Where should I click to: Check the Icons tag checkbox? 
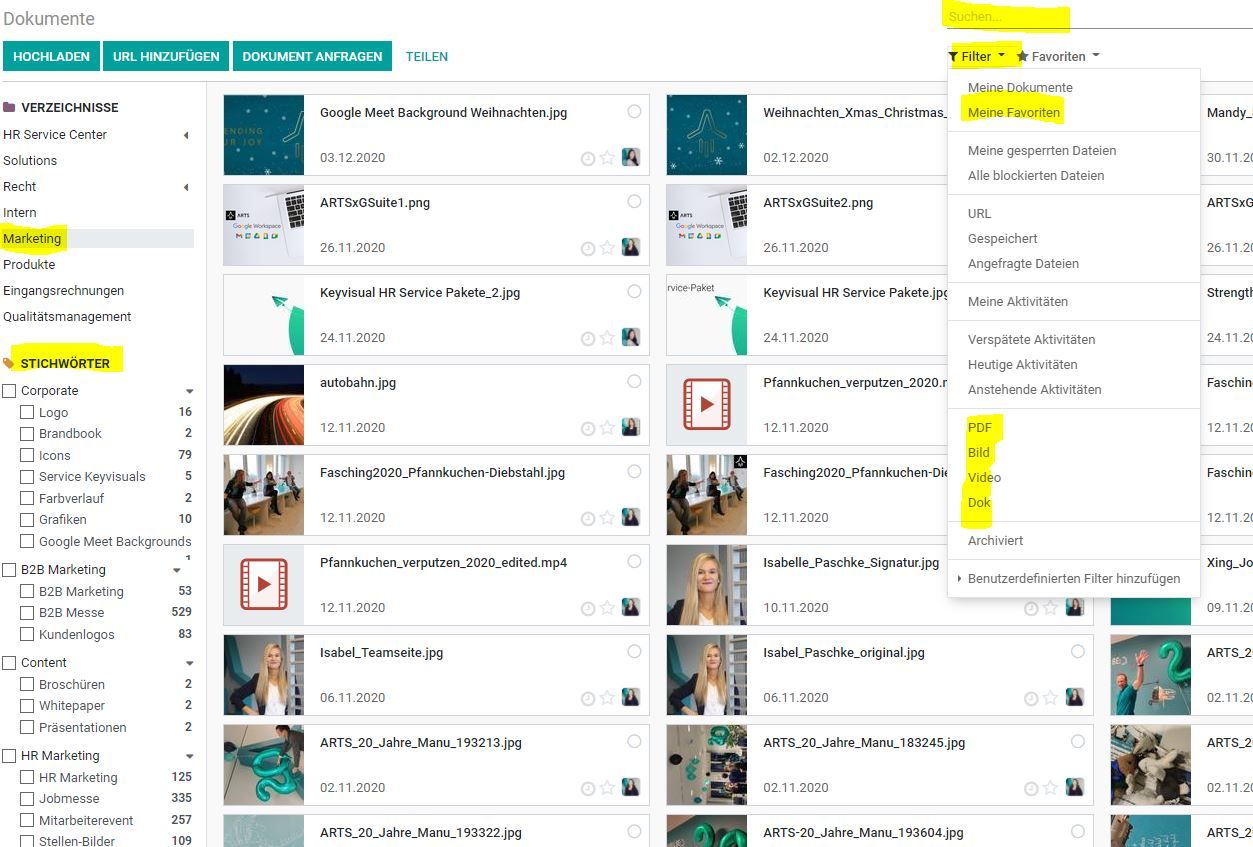(27, 455)
